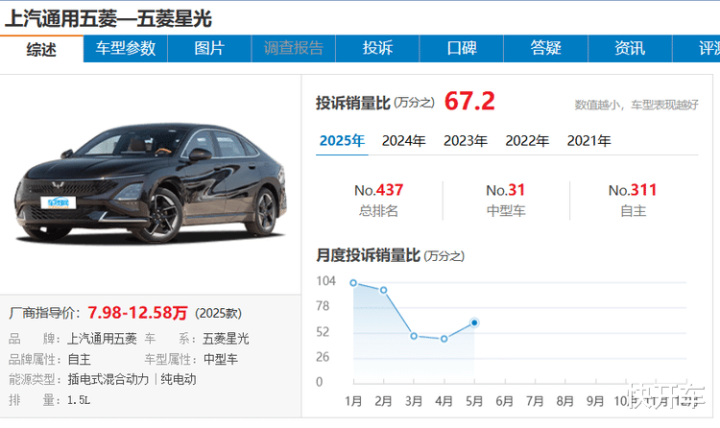Image resolution: width=720 pixels, height=428 pixels.
Task: Click the 8月 axis label
Action: click(565, 401)
